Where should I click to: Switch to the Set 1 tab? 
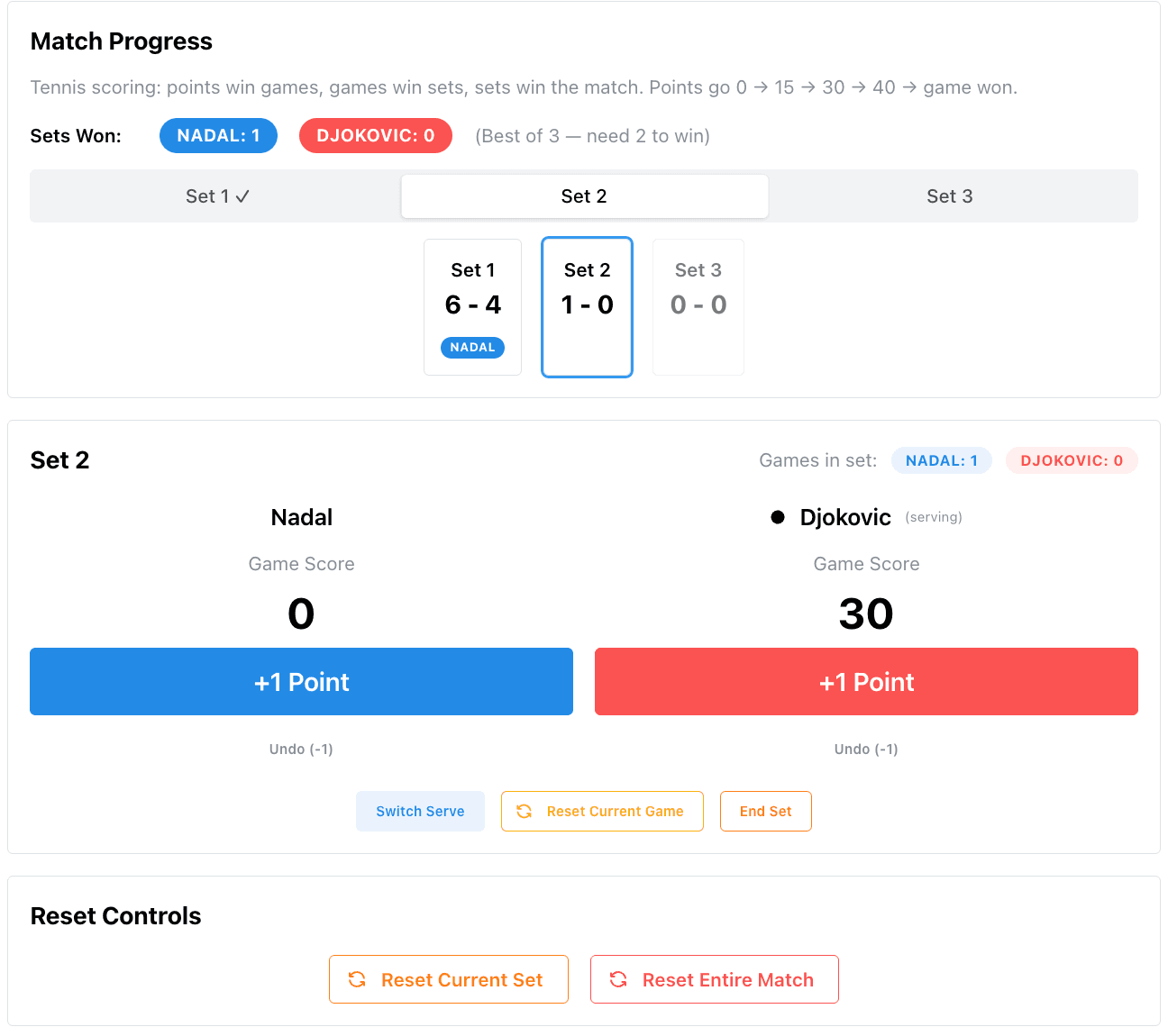tap(216, 195)
